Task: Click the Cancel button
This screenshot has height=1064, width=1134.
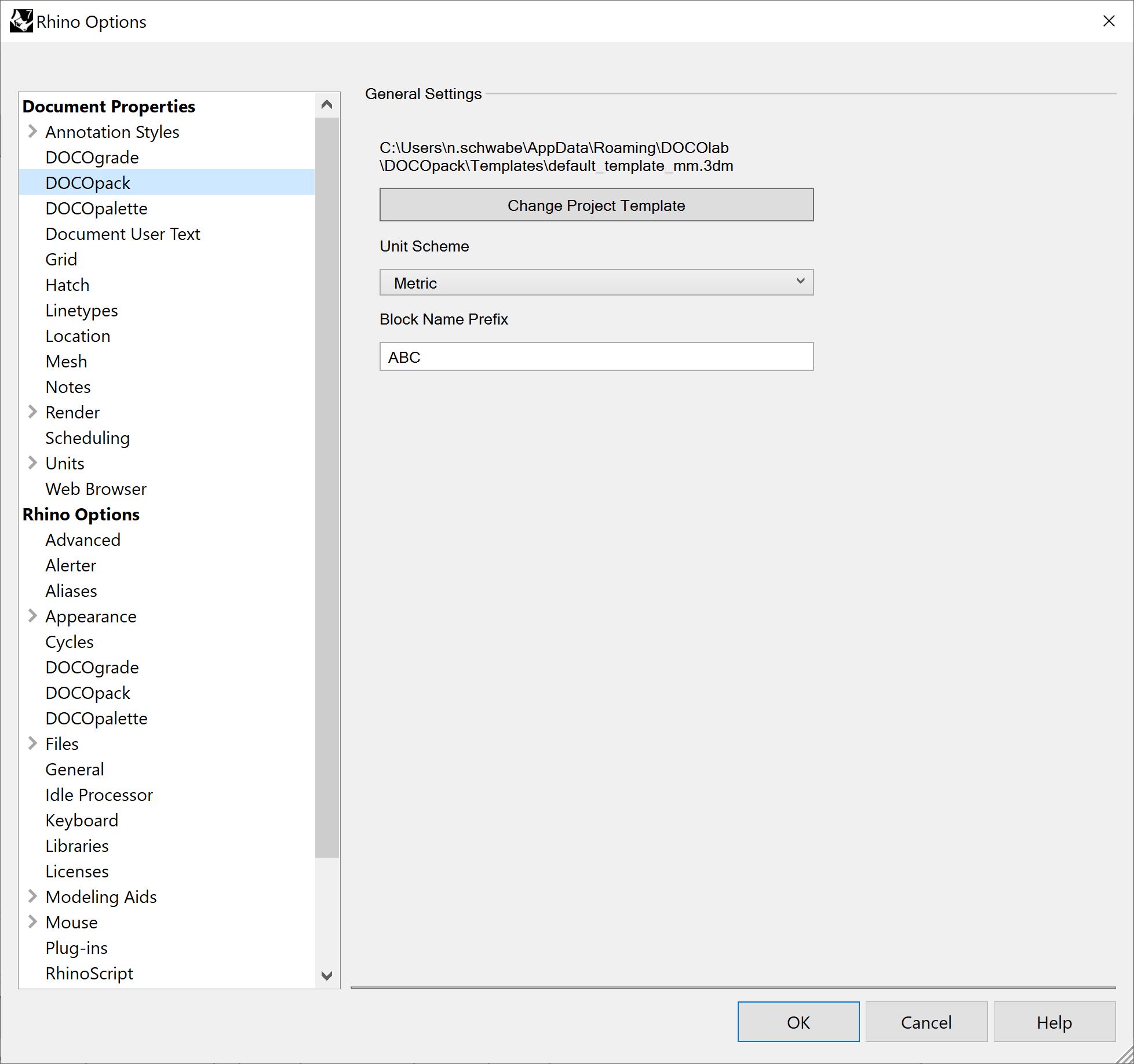Action: pos(926,1022)
